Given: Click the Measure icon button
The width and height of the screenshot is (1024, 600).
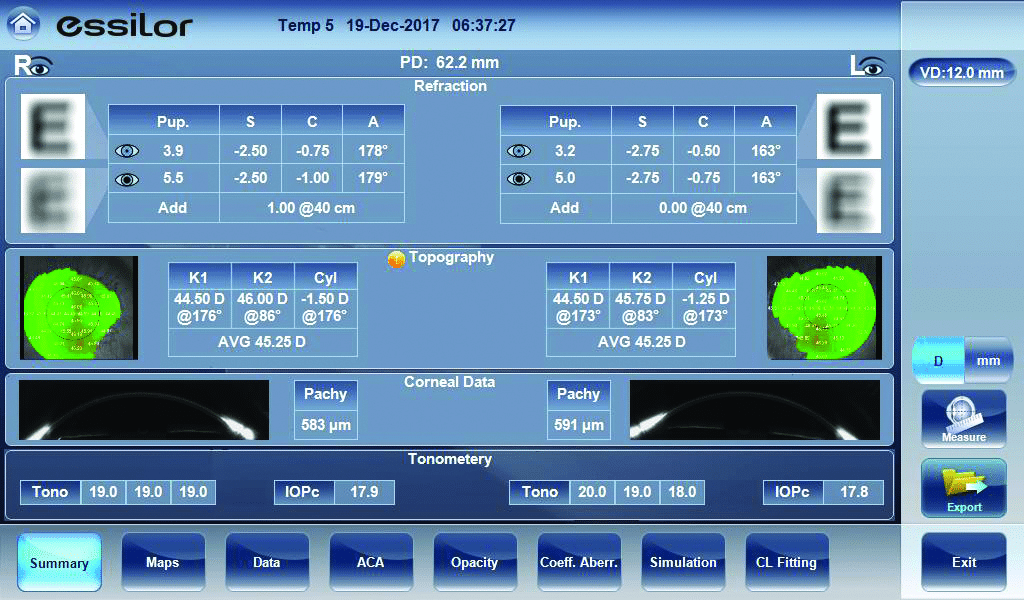Looking at the screenshot, I should coord(963,418).
